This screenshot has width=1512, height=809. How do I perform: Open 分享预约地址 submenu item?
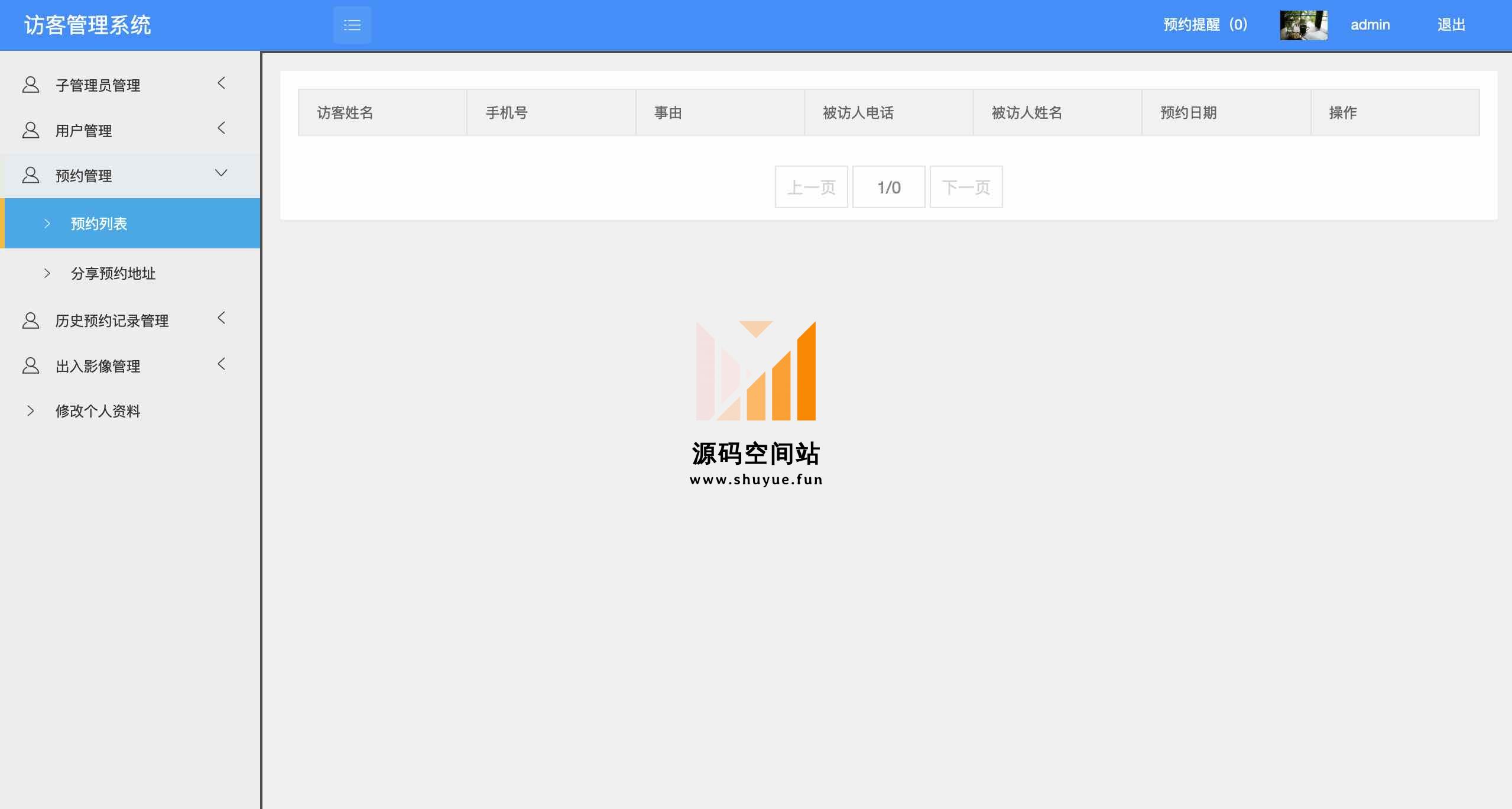point(130,273)
